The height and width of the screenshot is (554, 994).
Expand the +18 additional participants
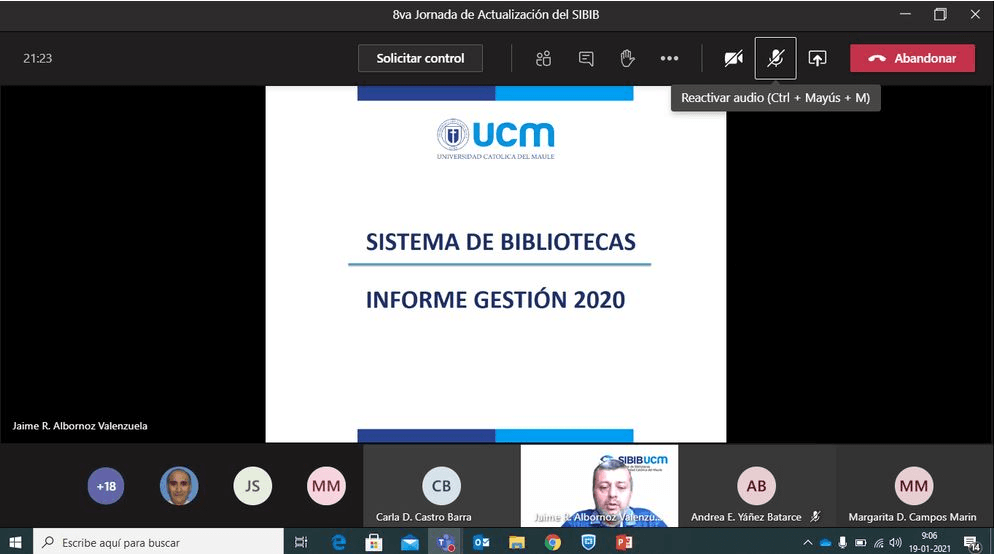click(106, 486)
